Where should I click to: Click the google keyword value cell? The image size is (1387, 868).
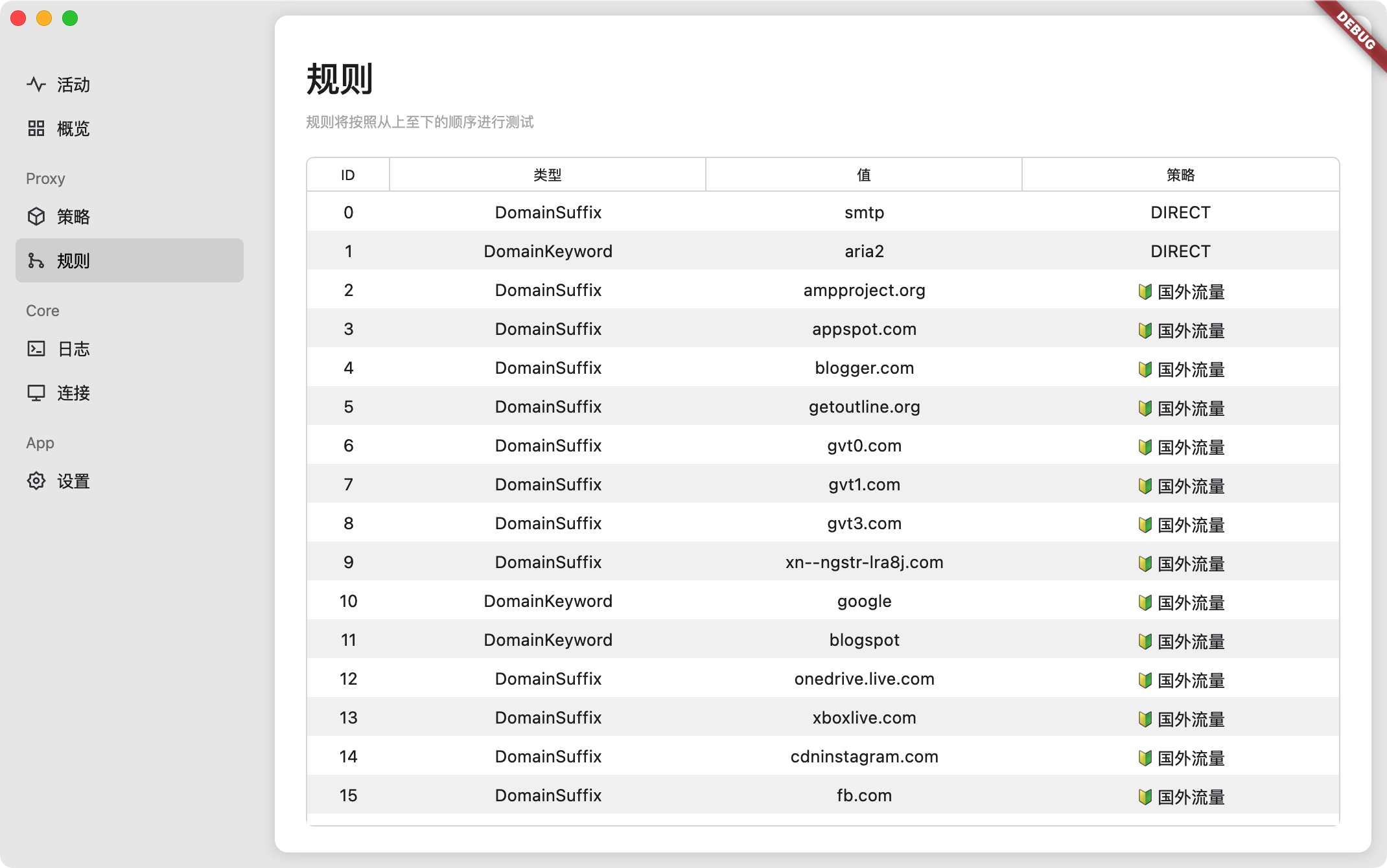pos(864,601)
